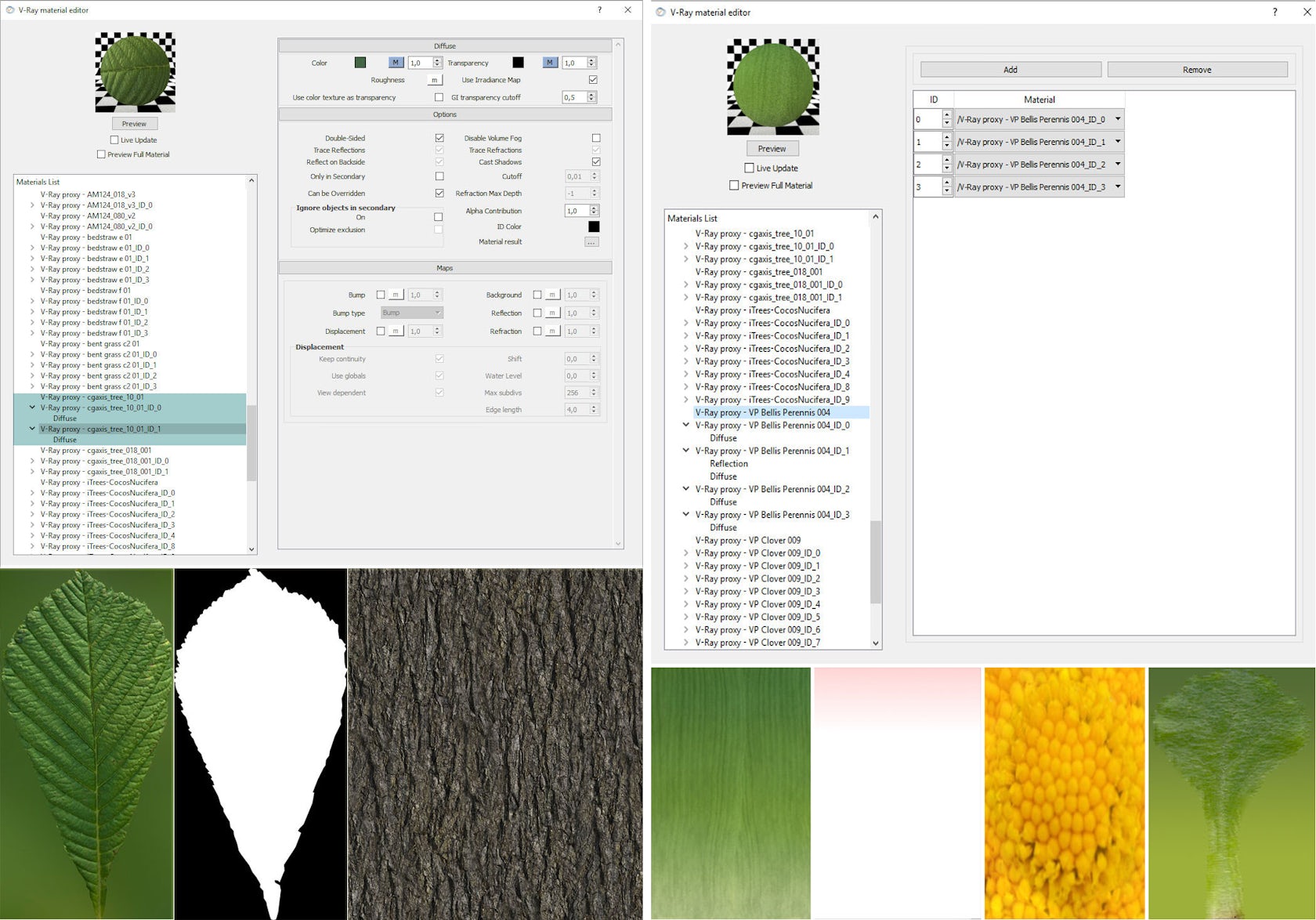This screenshot has width=1316, height=920.
Task: Open the Reflection 'm' map slot
Action: point(553,313)
